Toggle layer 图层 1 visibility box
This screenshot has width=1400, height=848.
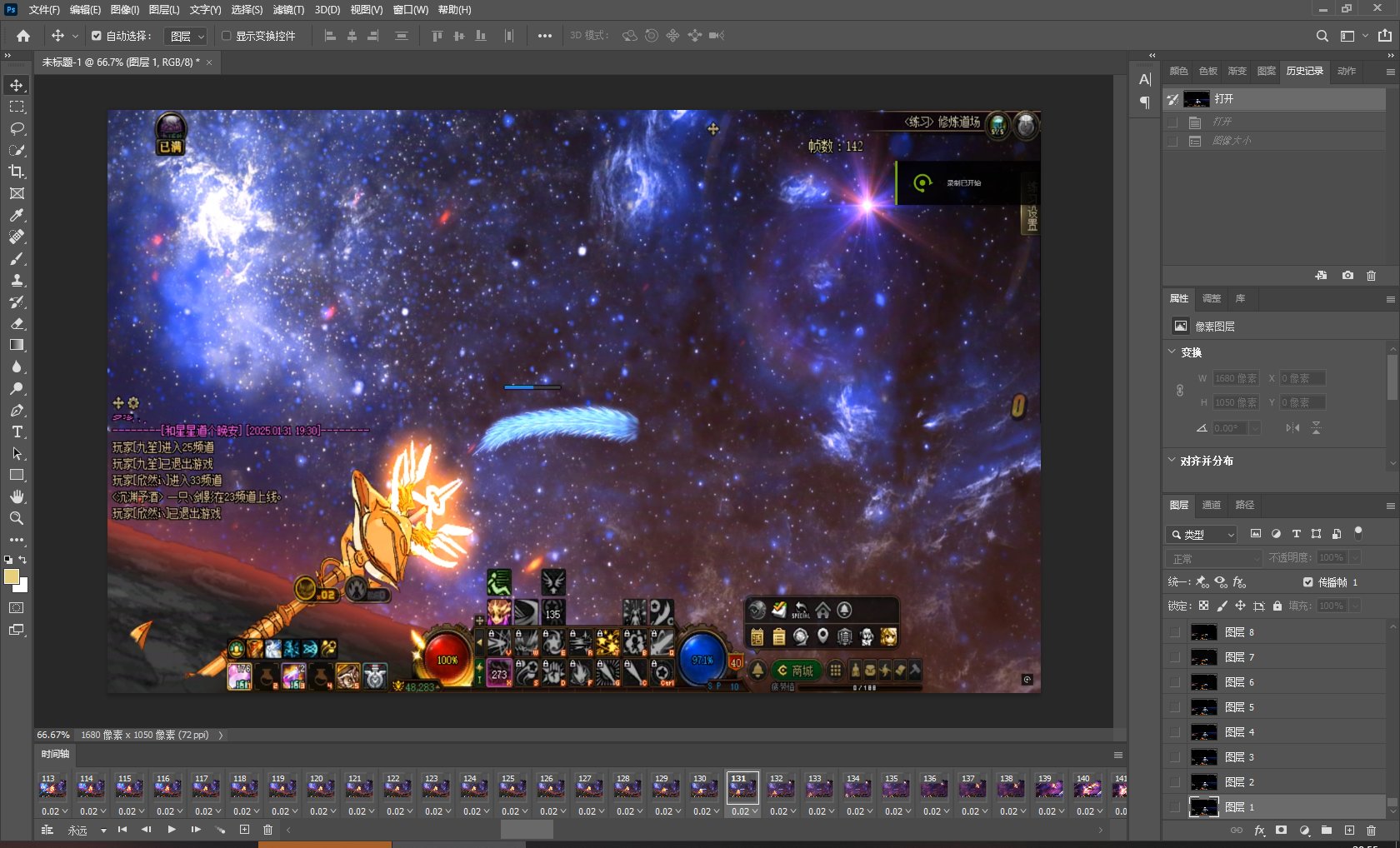pos(1175,807)
